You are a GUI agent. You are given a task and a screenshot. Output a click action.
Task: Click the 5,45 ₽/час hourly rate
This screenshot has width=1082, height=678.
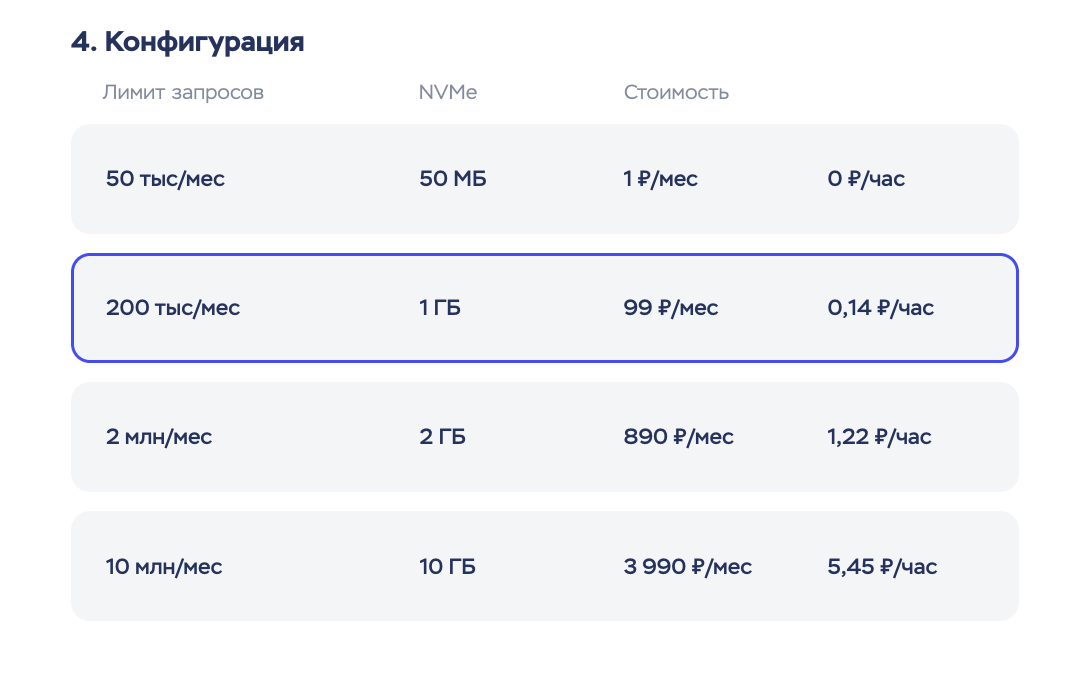tap(882, 567)
